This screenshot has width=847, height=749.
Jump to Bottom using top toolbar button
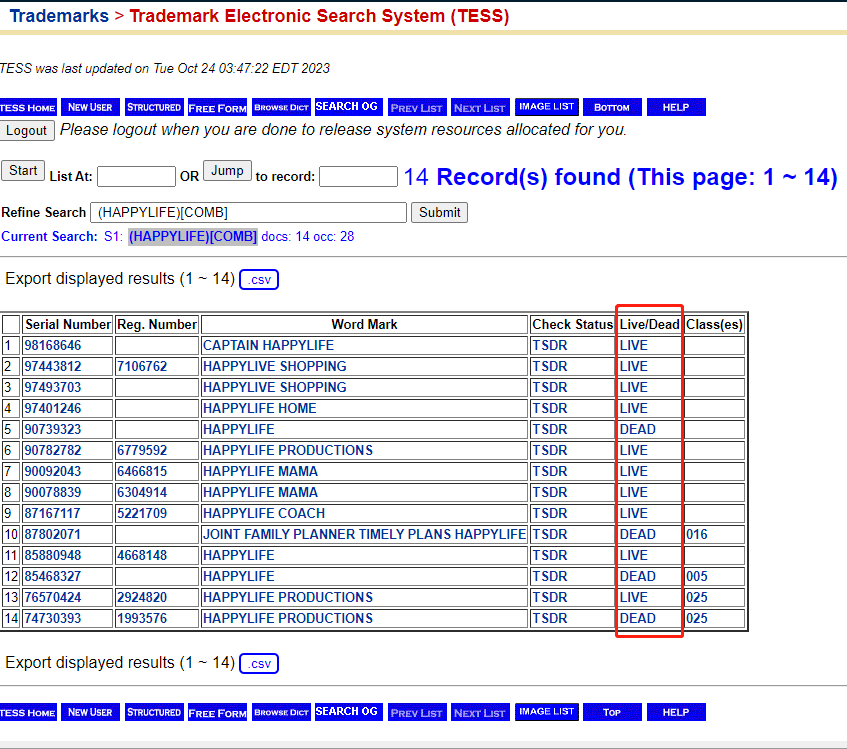tap(612, 107)
